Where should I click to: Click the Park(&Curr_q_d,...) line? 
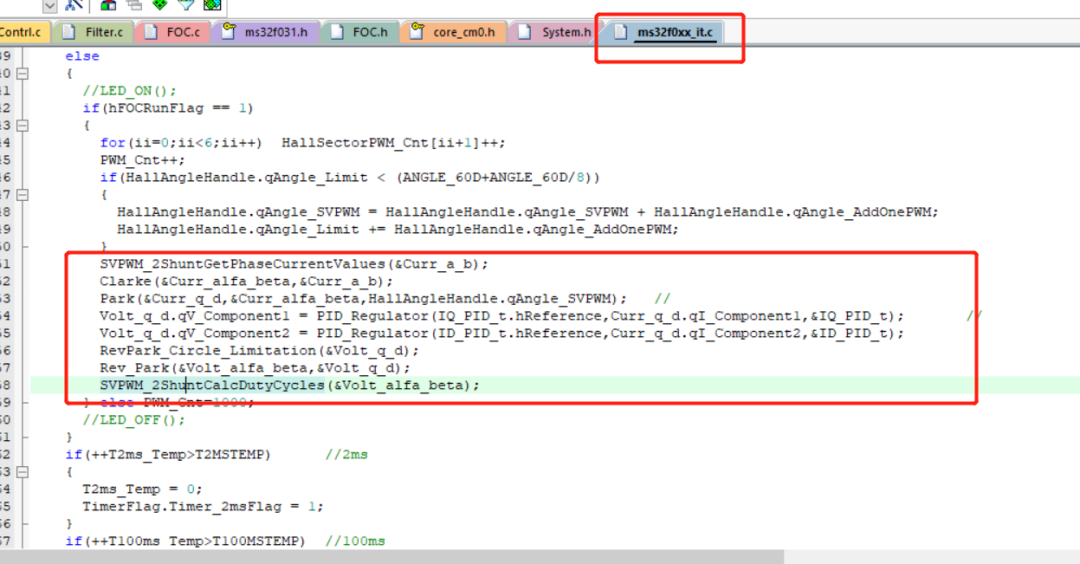click(363, 299)
